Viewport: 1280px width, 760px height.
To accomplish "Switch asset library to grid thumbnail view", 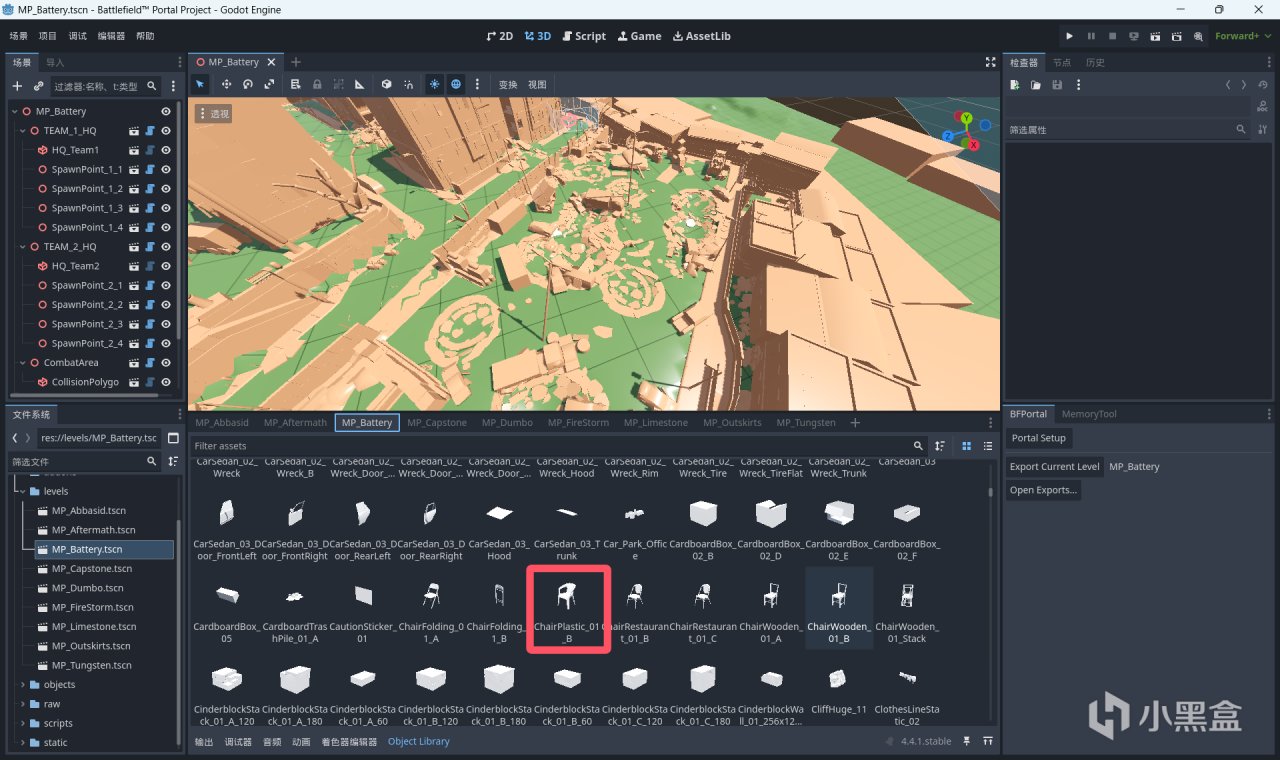I will [x=967, y=446].
